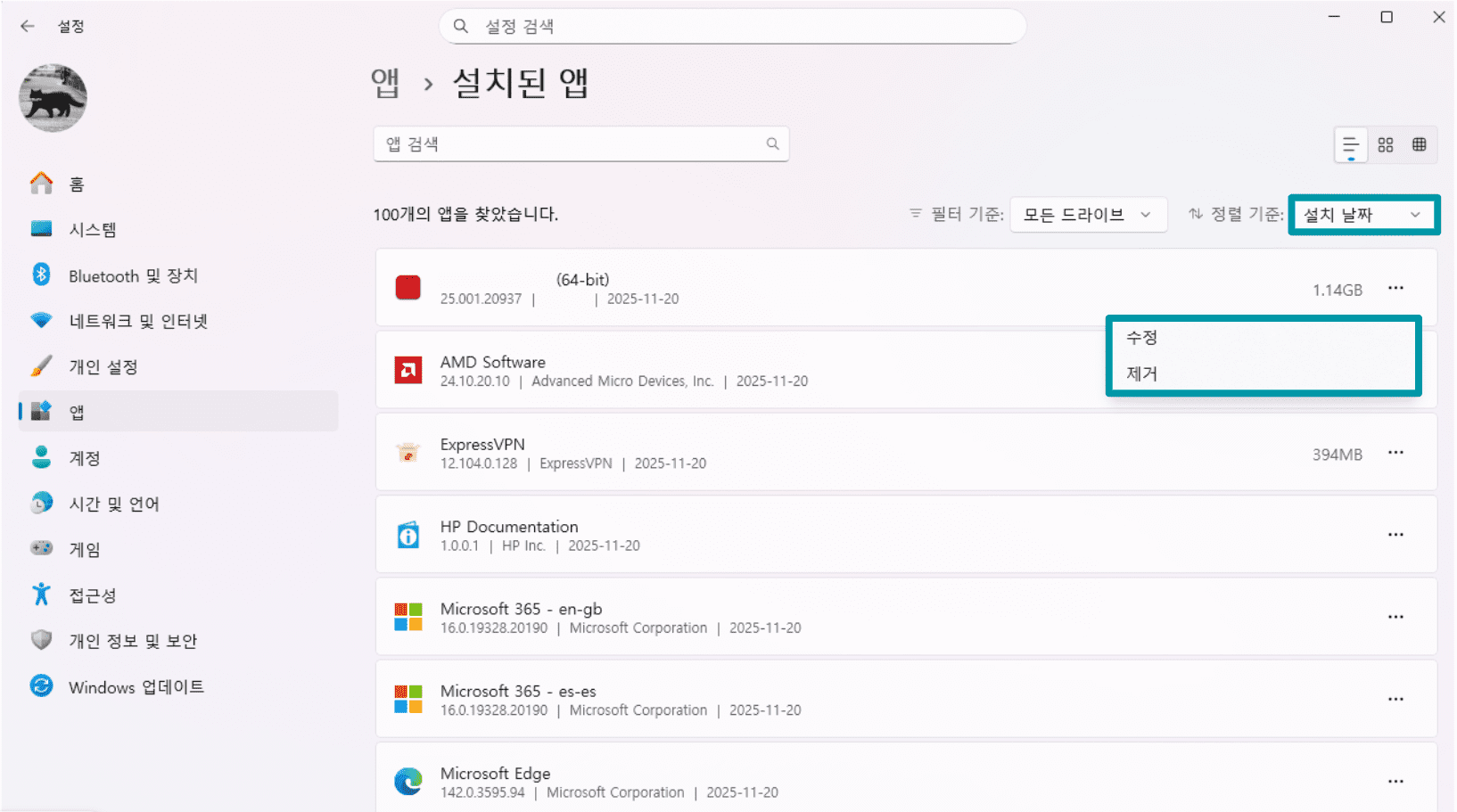Click the search icon in app search box
This screenshot has width=1457, height=812.
pos(772,144)
